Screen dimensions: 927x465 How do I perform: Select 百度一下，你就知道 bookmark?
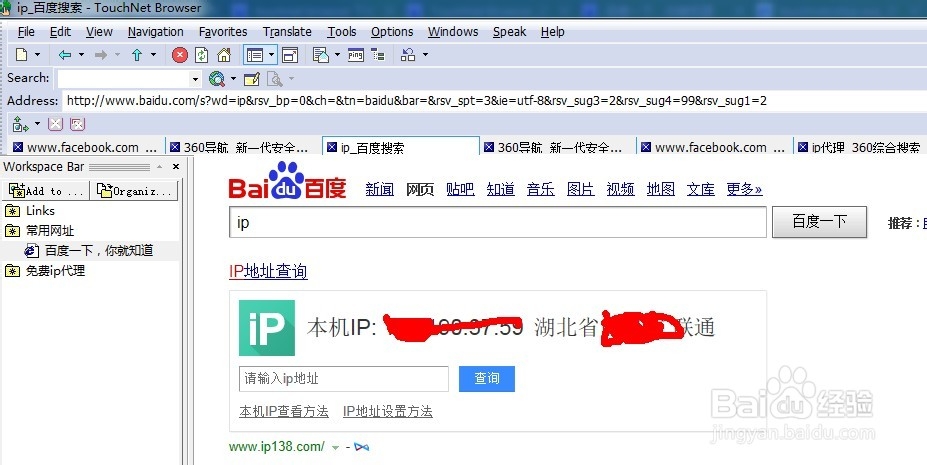click(89, 251)
